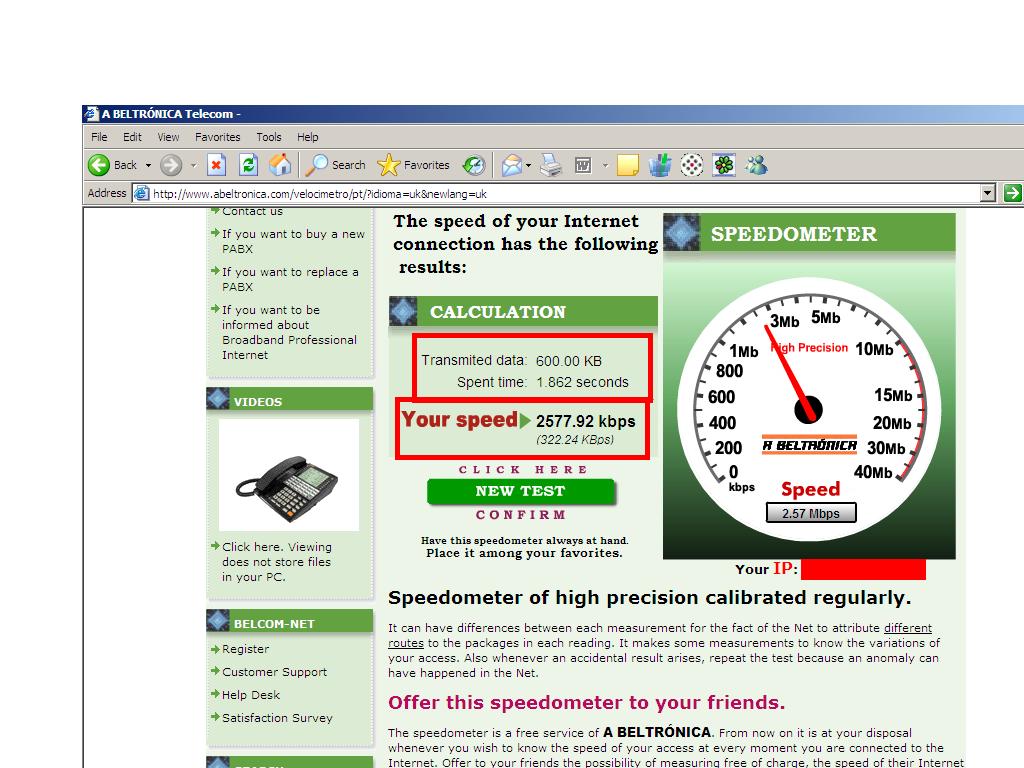This screenshot has height=768, width=1024.
Task: Open the Favorites star panel in the toolbar
Action: [414, 165]
